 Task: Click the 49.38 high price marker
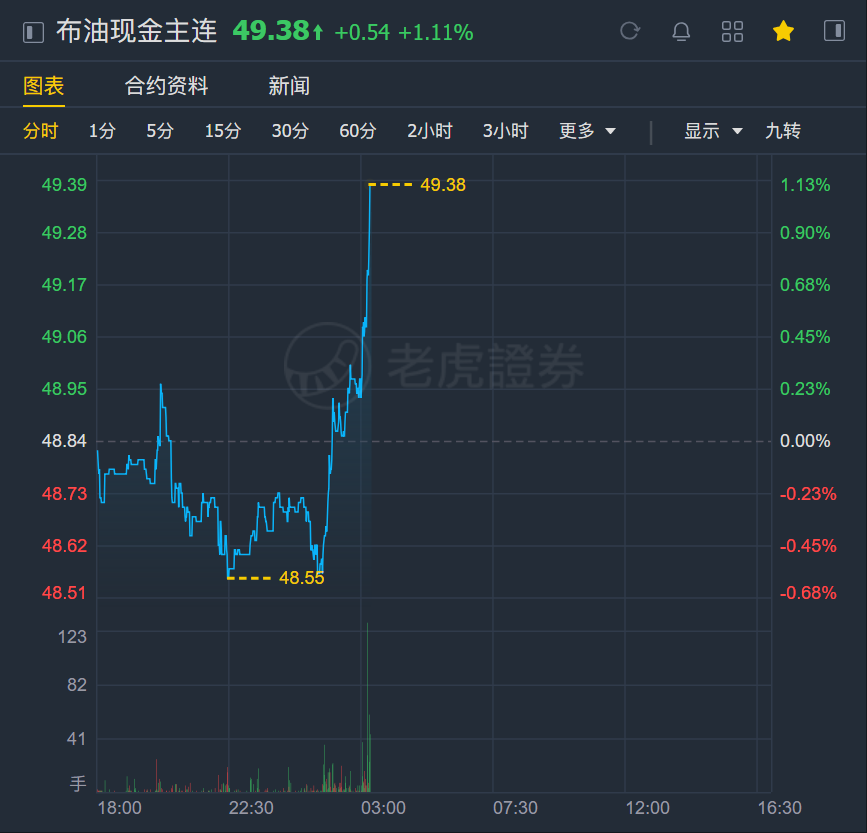pos(442,185)
